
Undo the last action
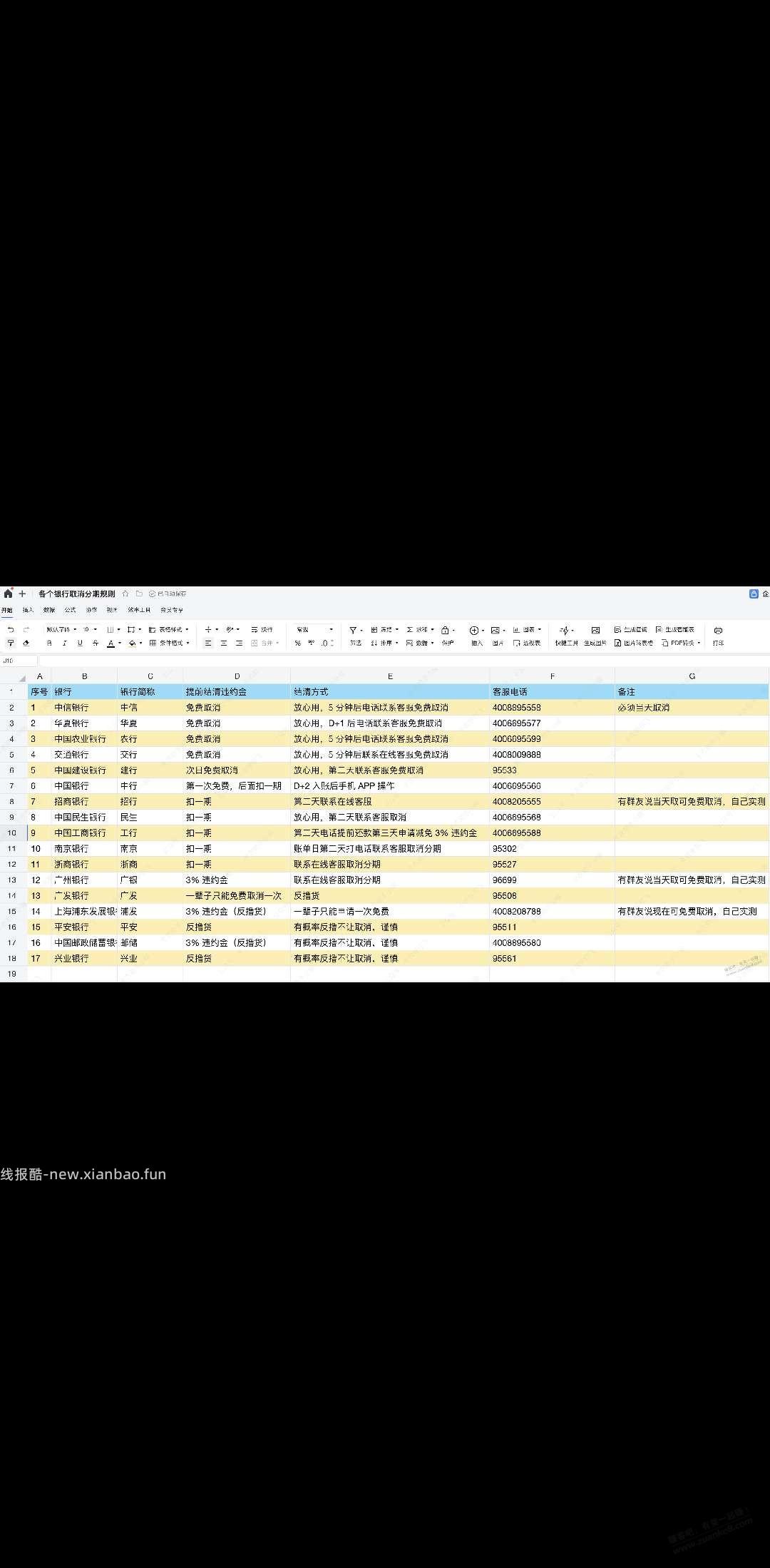(x=11, y=630)
